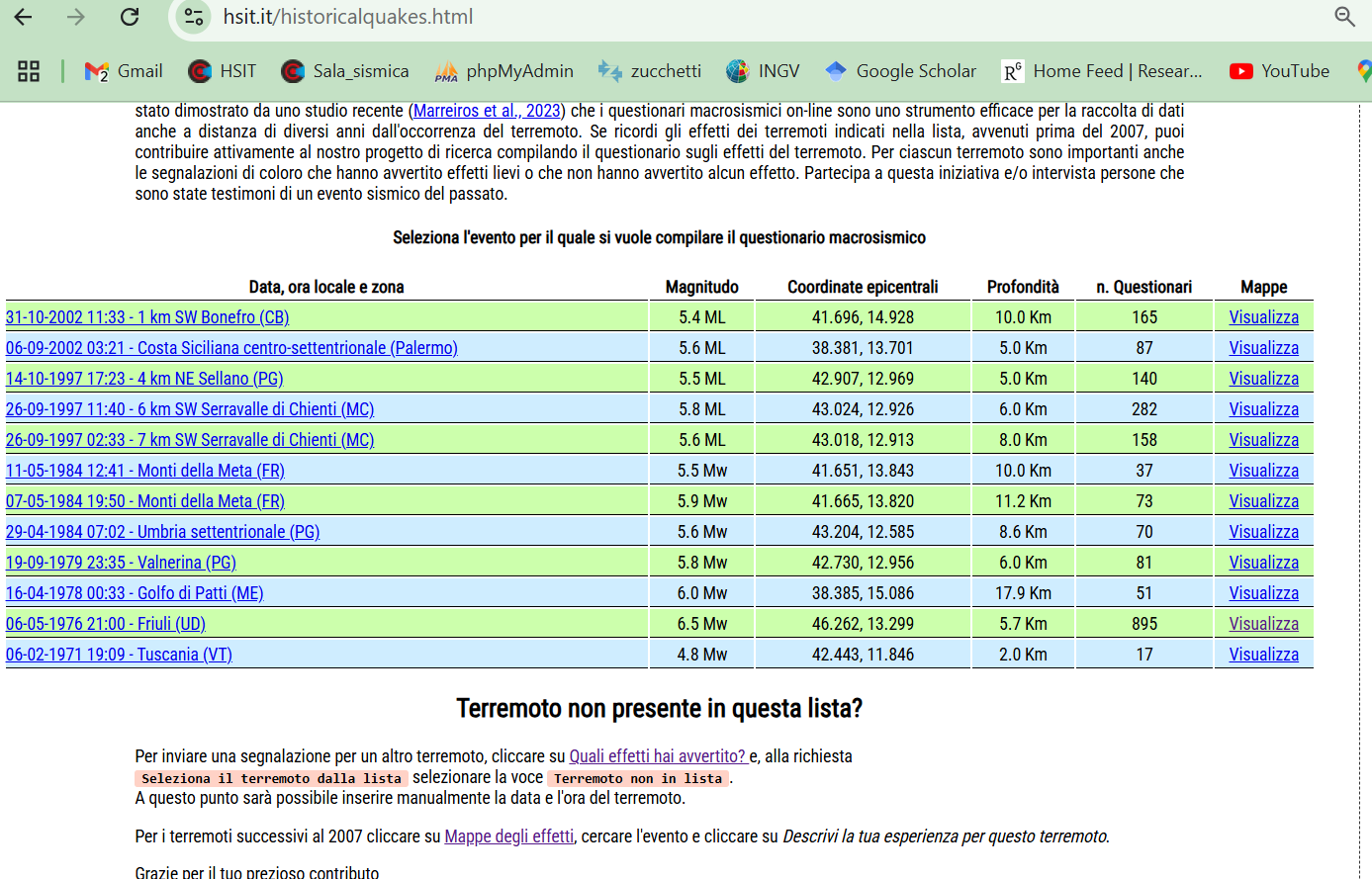View maps for the Umbria settentrionale earthquake
The width and height of the screenshot is (1372, 879).
[1264, 532]
